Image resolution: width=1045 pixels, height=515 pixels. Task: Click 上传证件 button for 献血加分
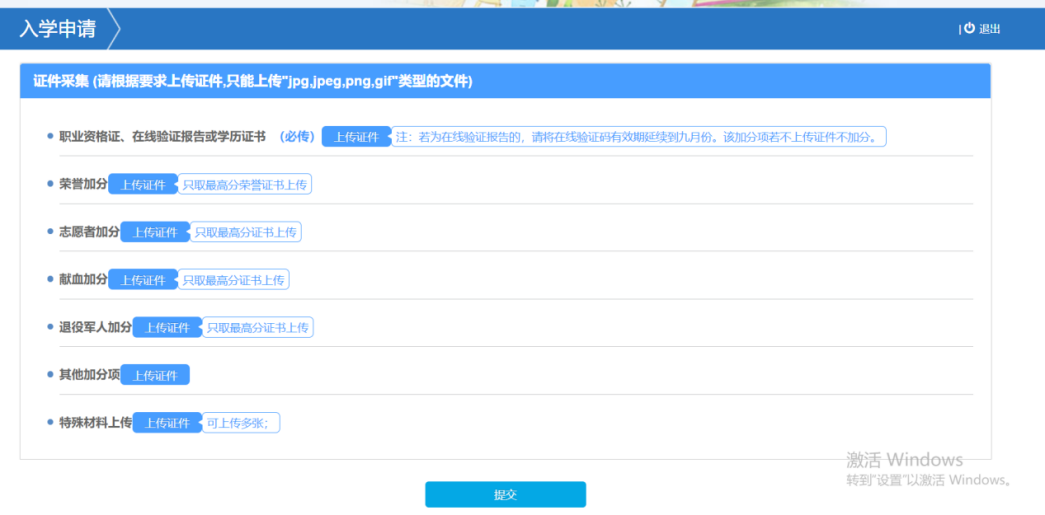point(142,280)
